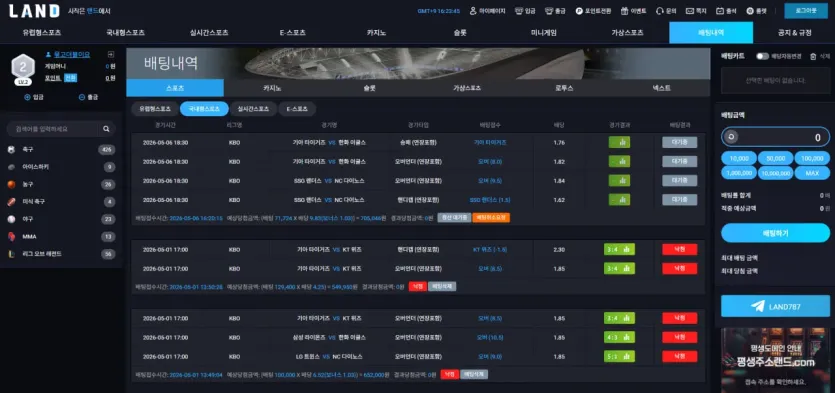
Task: Select 야구 baseball sport
Action: tap(61, 219)
